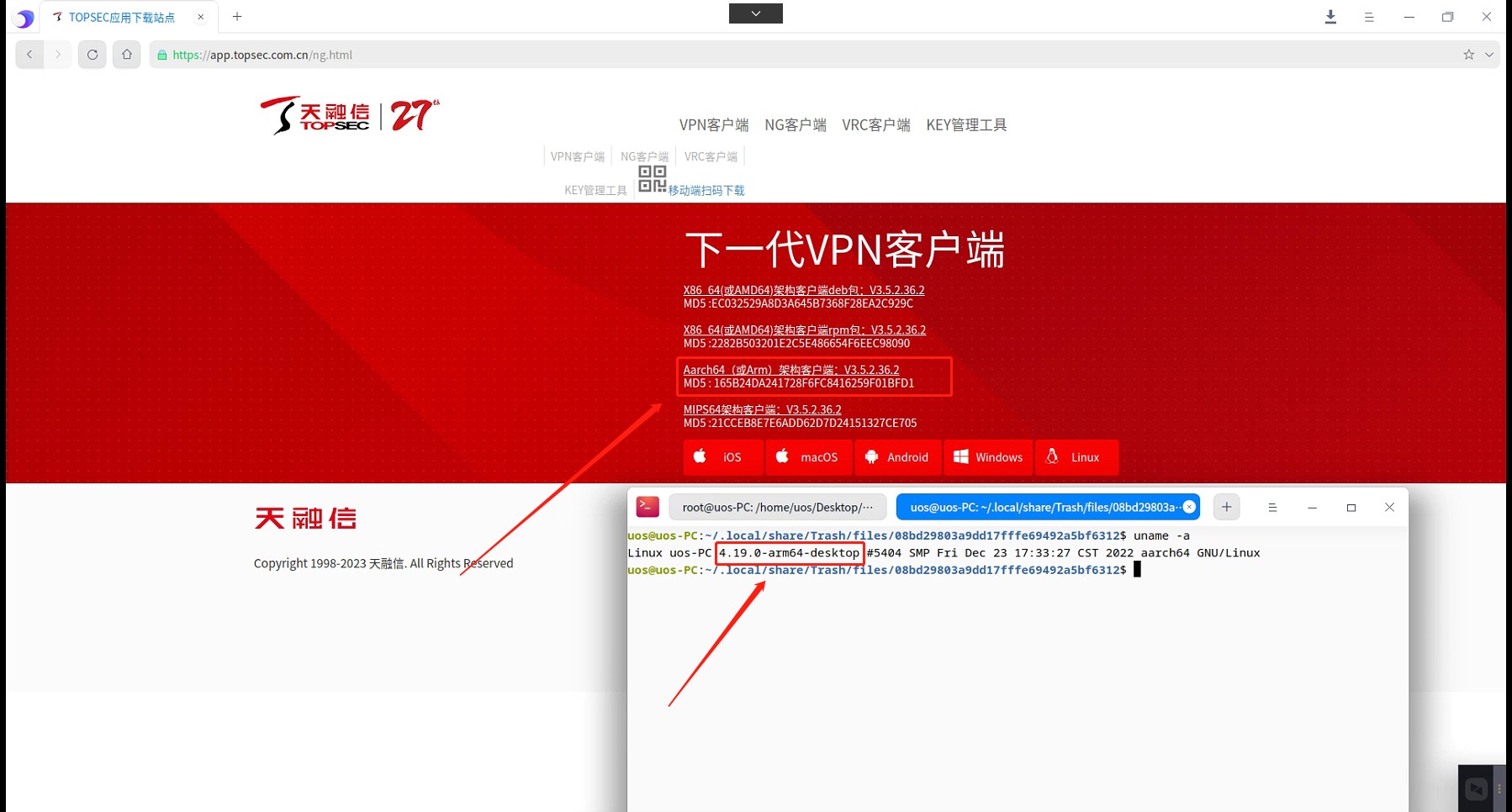Open the NG客户端 main navigation item
This screenshot has width=1512, height=812.
point(796,124)
